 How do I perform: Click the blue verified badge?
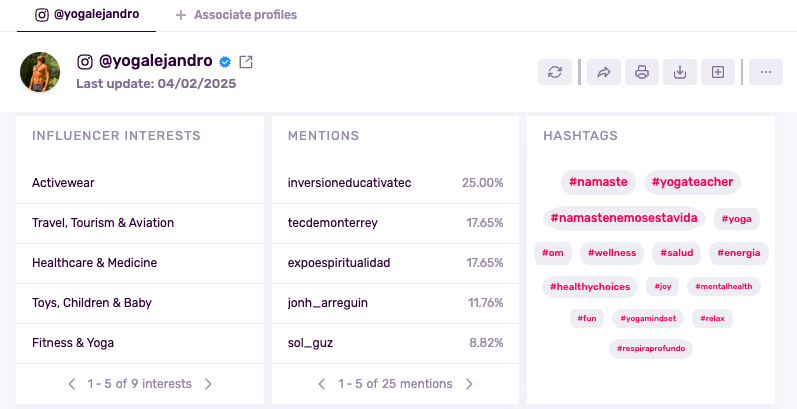click(x=226, y=62)
